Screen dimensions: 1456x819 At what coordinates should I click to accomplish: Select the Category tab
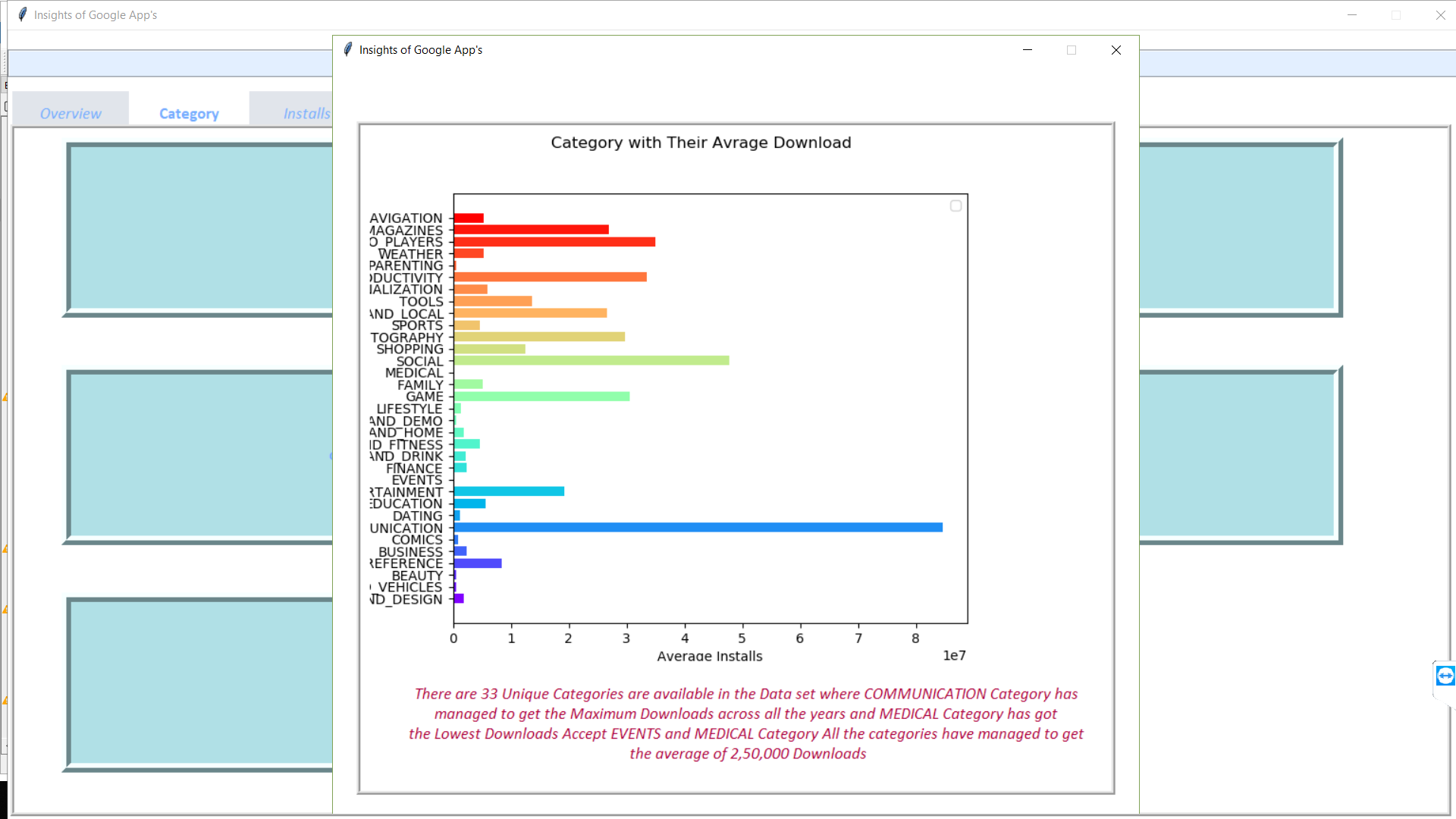[x=188, y=112]
